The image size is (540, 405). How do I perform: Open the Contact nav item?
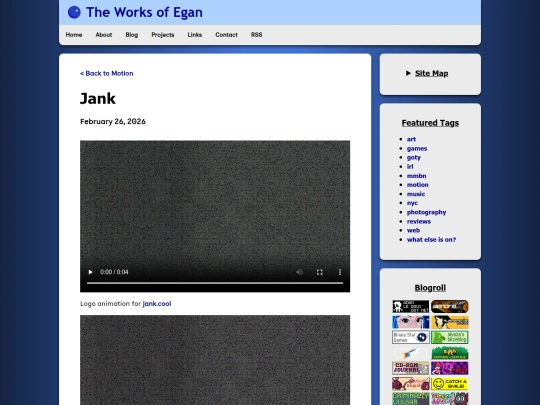coord(226,35)
